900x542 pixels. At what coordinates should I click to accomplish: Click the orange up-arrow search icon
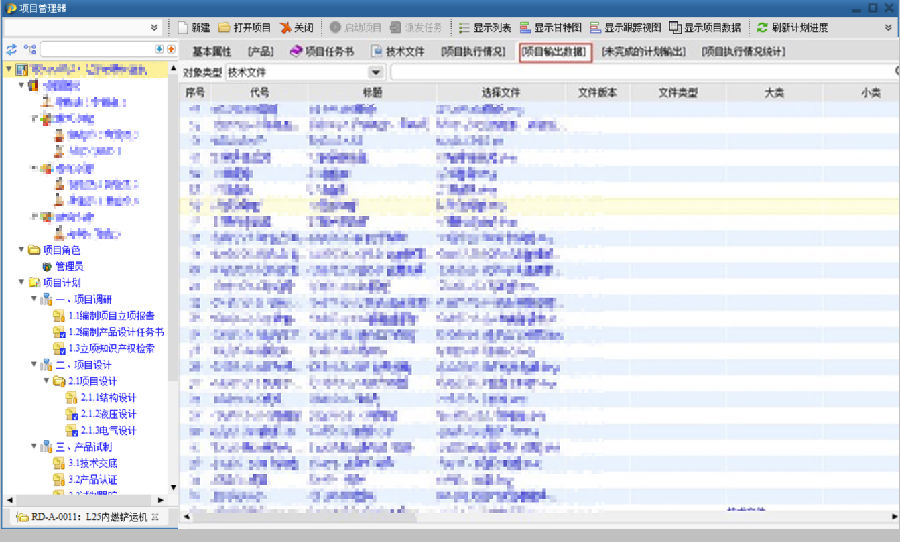tap(170, 50)
